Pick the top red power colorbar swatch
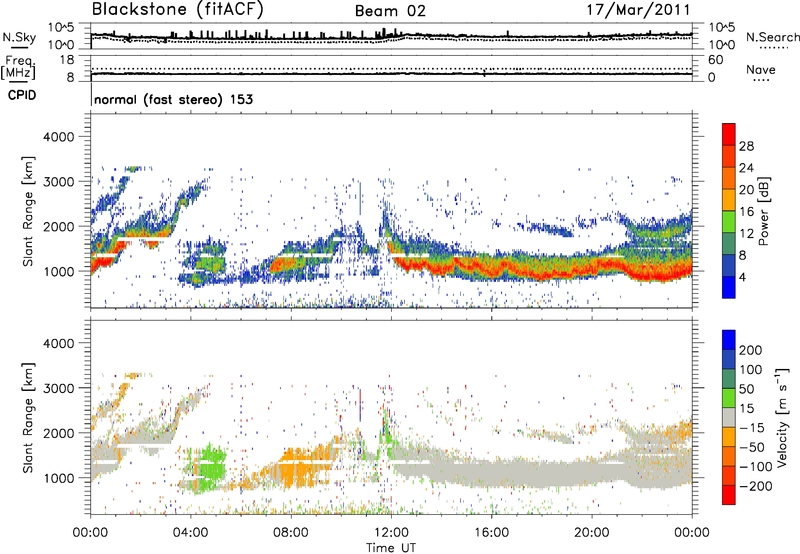 pos(729,134)
